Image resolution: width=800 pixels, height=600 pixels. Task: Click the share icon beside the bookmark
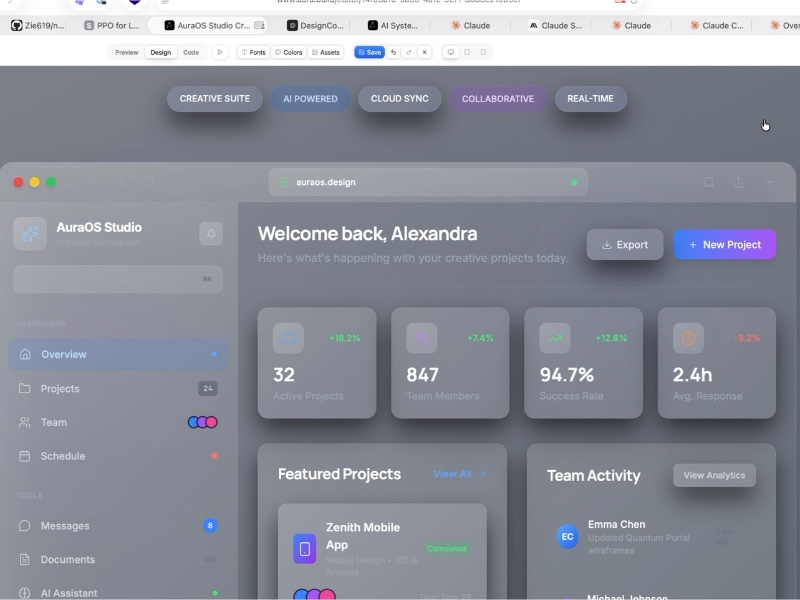click(x=738, y=182)
